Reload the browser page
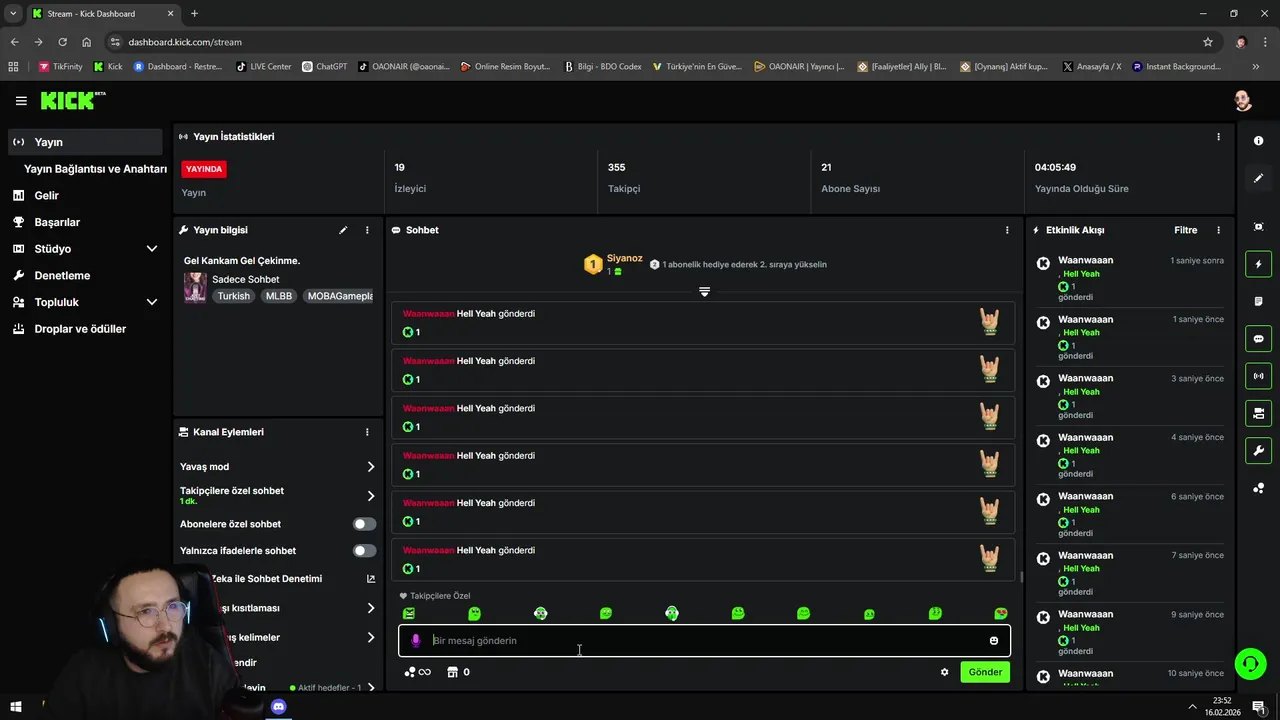 (62, 42)
